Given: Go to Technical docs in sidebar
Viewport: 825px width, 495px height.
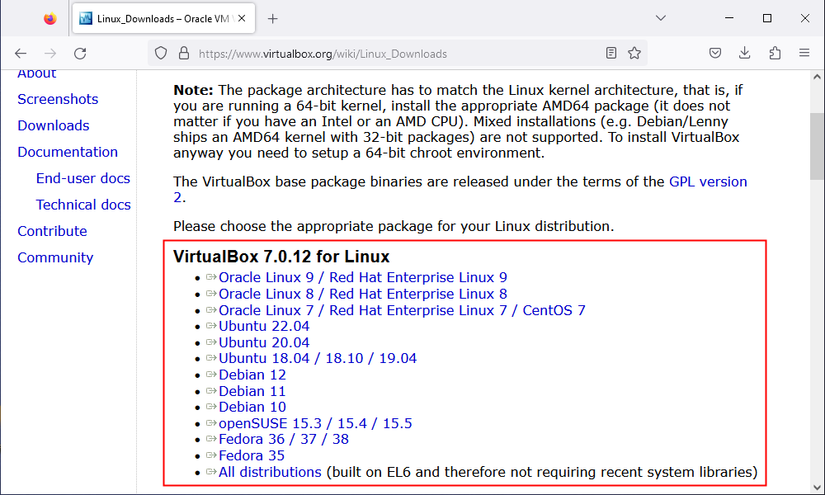Looking at the screenshot, I should click(83, 204).
